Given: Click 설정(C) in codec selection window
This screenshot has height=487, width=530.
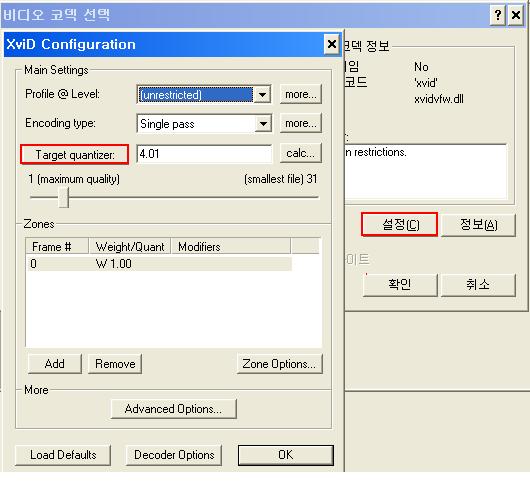Looking at the screenshot, I should pos(400,224).
